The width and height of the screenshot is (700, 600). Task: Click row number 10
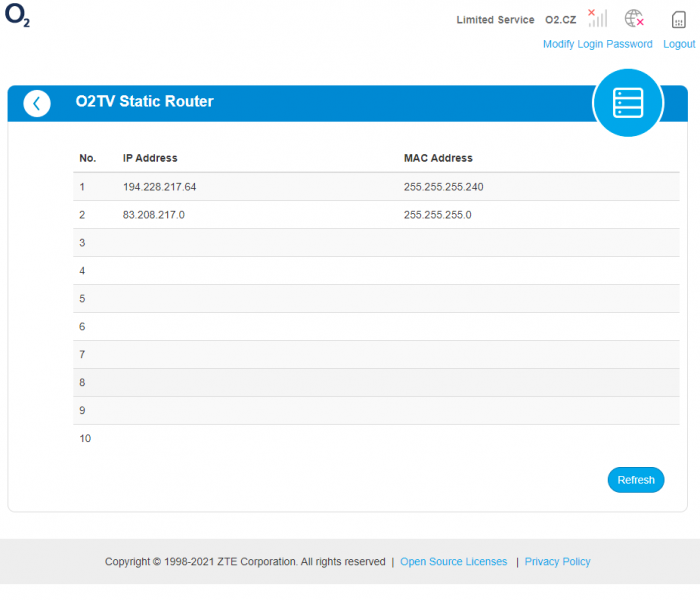(85, 438)
